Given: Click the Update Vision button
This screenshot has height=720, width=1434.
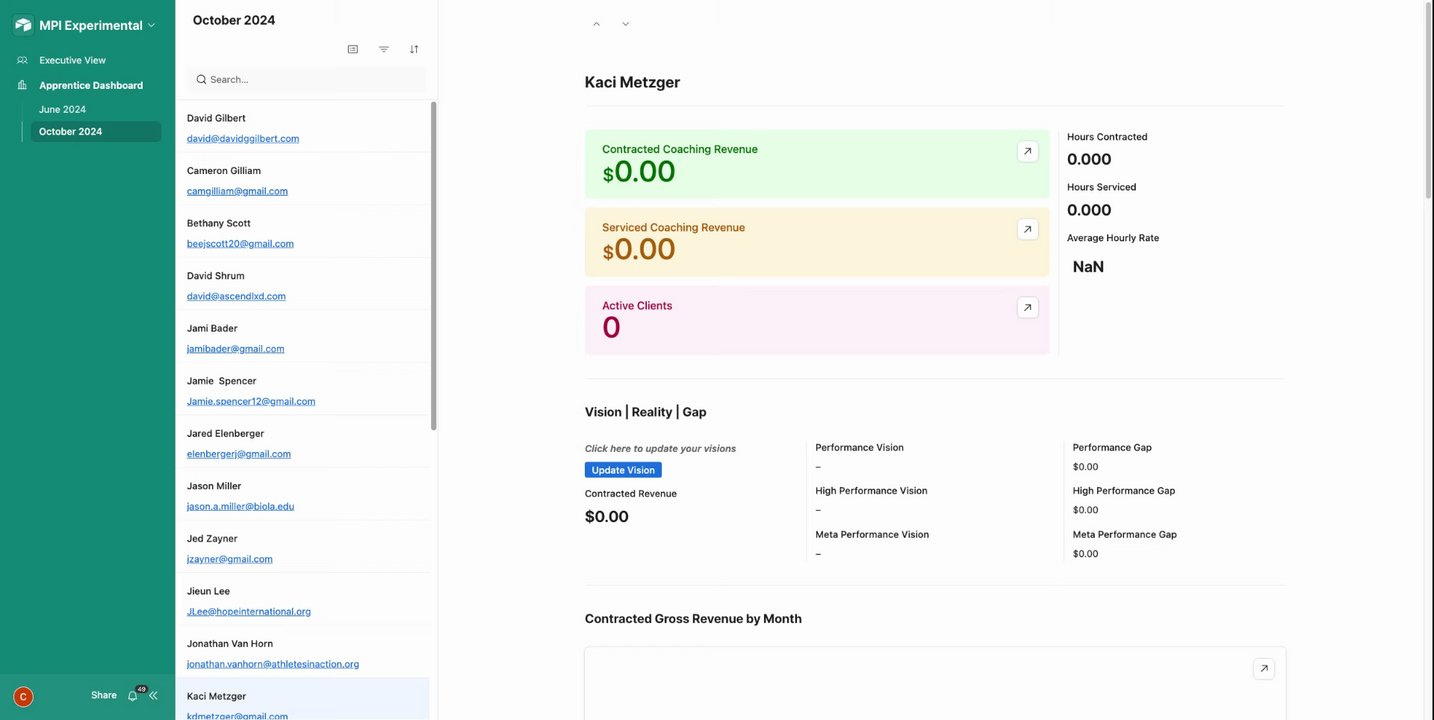Looking at the screenshot, I should (623, 470).
